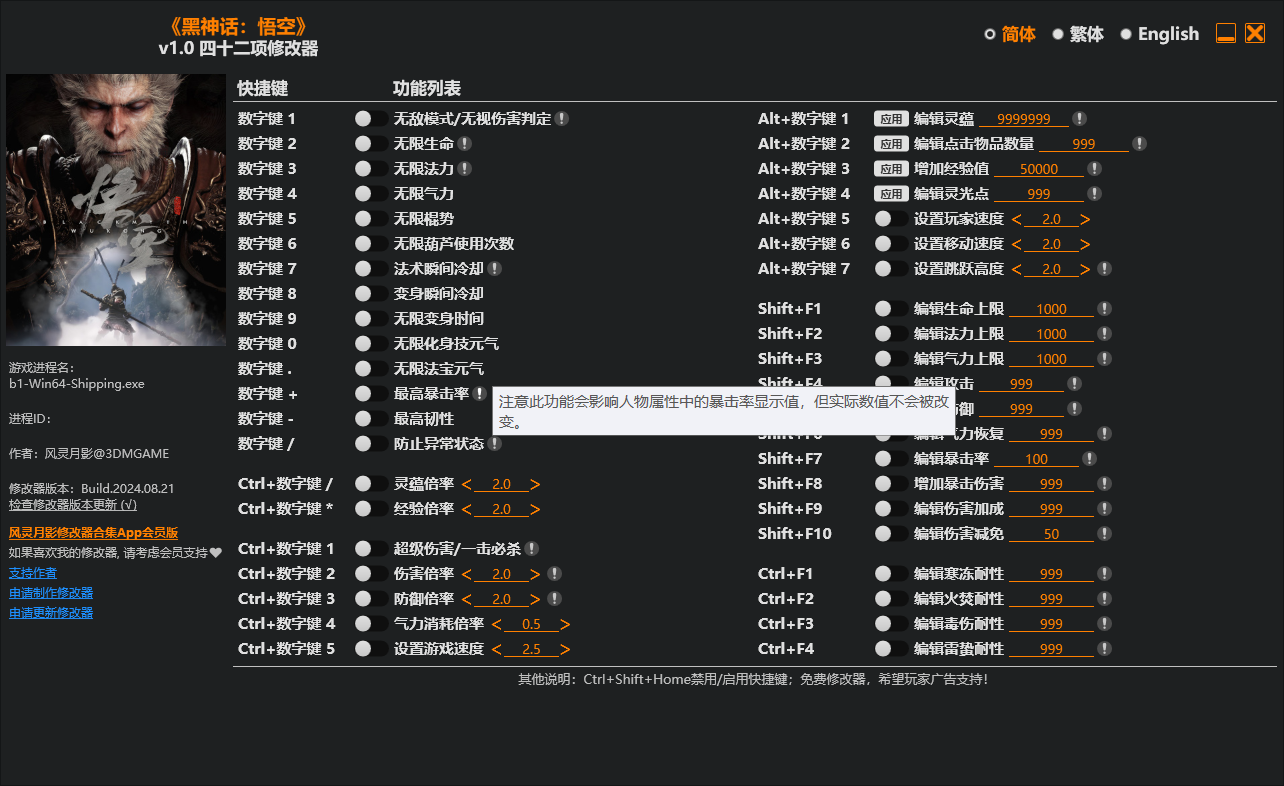Click info icon beside 编辑寒冻耐性 value
The height and width of the screenshot is (786, 1284).
(1104, 574)
